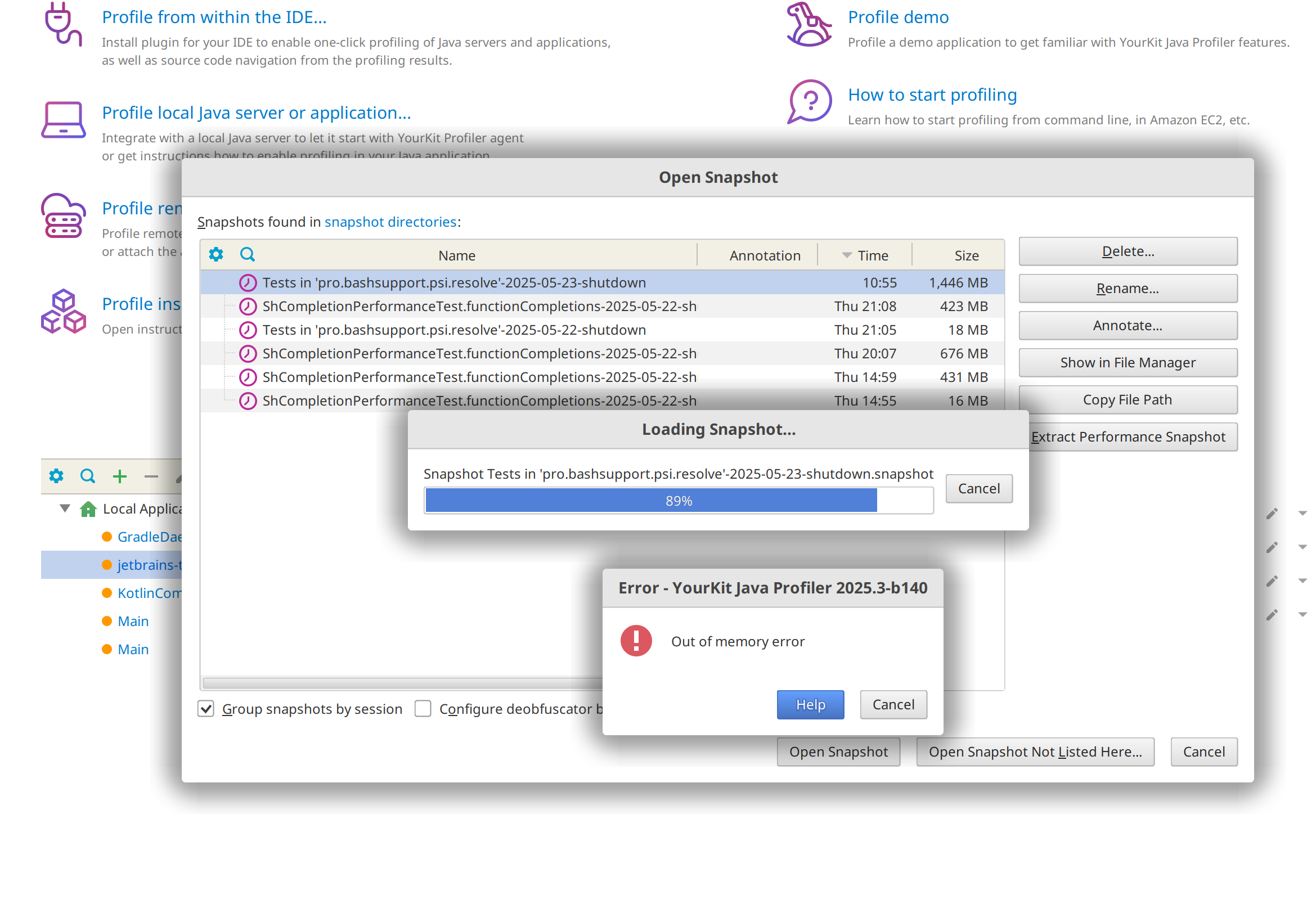Open the topmost dropdown arrow at right edge

pos(1302,514)
